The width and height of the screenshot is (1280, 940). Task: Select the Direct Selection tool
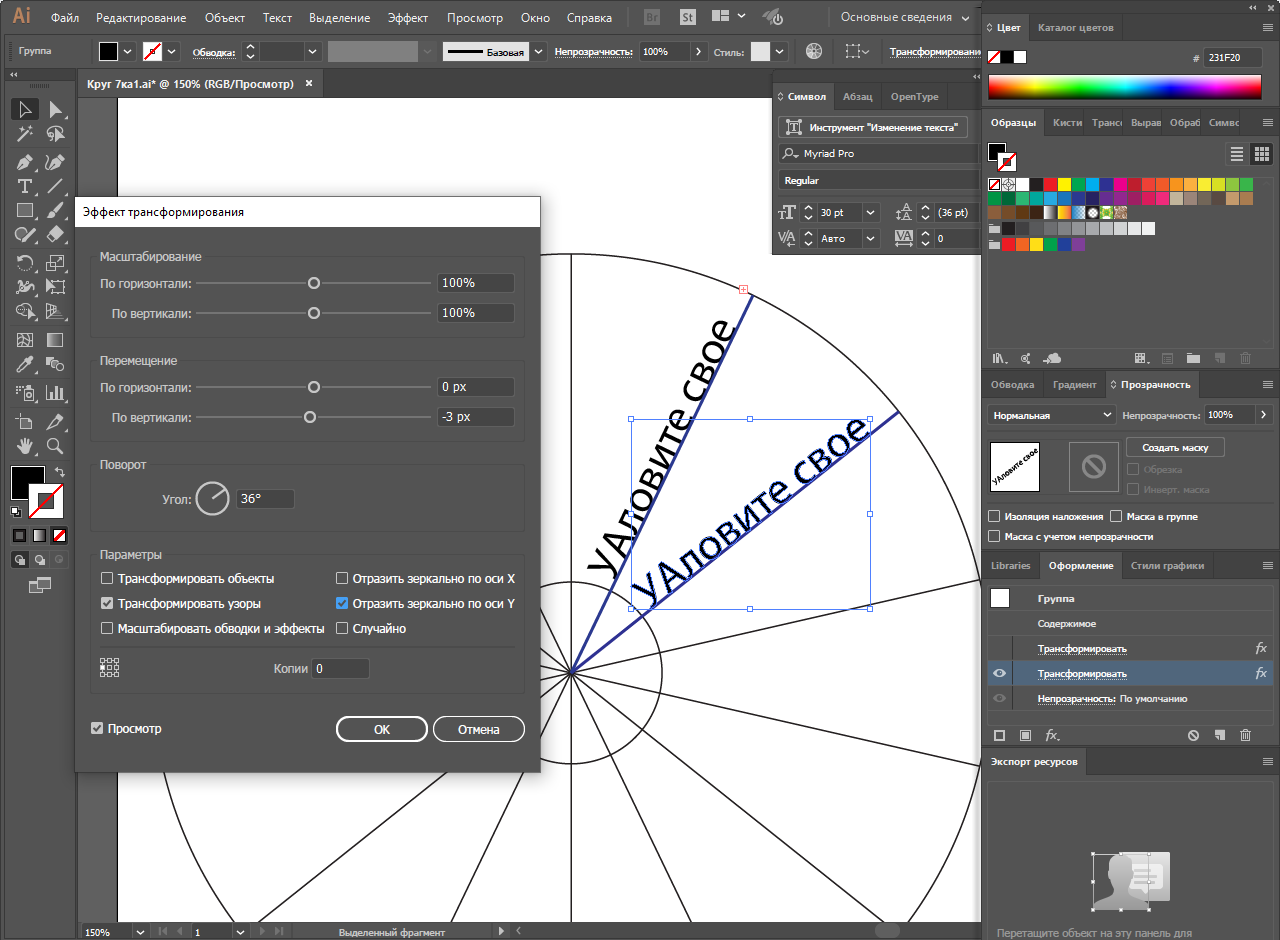55,109
